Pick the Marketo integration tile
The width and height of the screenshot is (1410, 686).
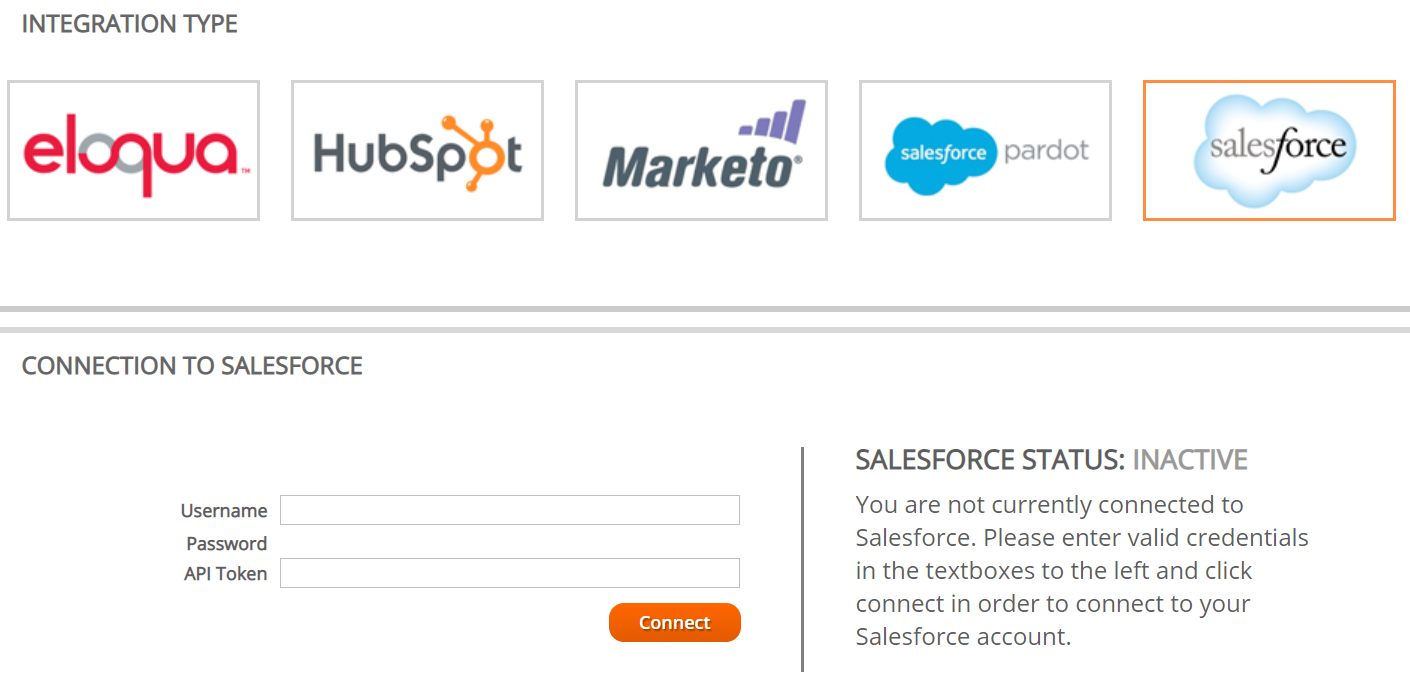[x=701, y=150]
